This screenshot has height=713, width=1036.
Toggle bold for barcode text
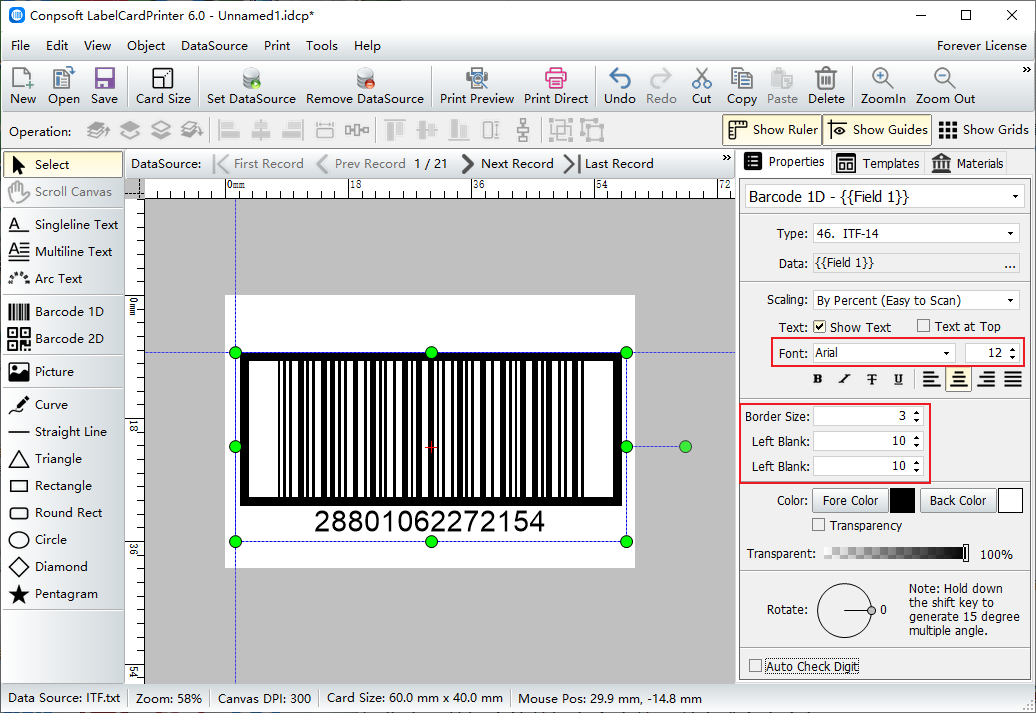click(818, 379)
